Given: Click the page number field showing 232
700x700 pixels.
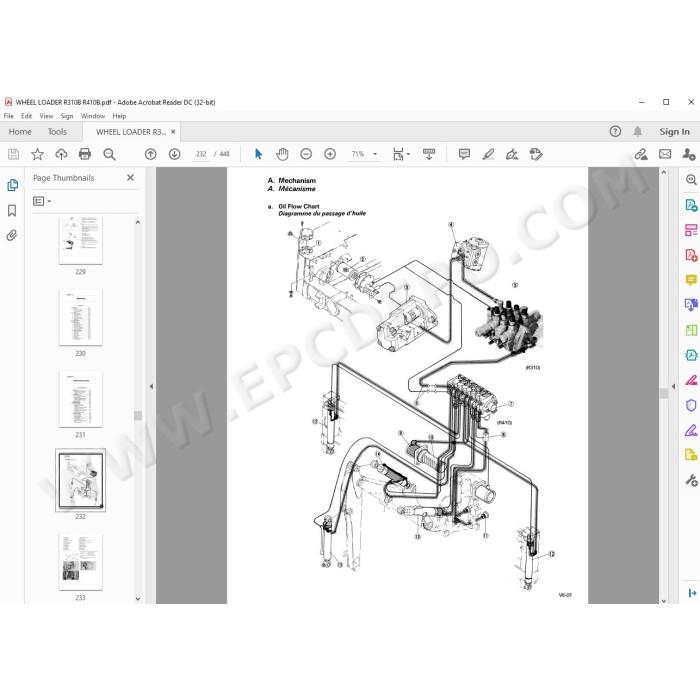Looking at the screenshot, I should [201, 154].
